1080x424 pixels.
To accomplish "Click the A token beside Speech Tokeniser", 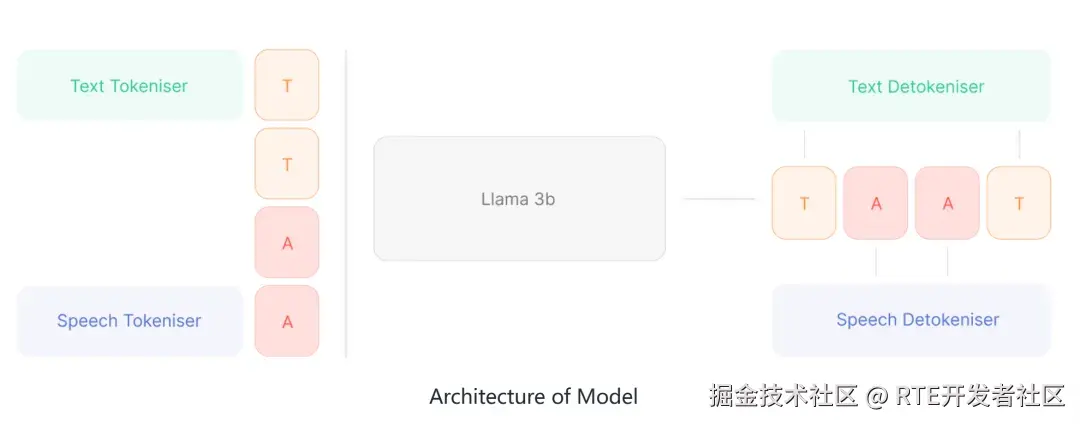I will click(287, 321).
